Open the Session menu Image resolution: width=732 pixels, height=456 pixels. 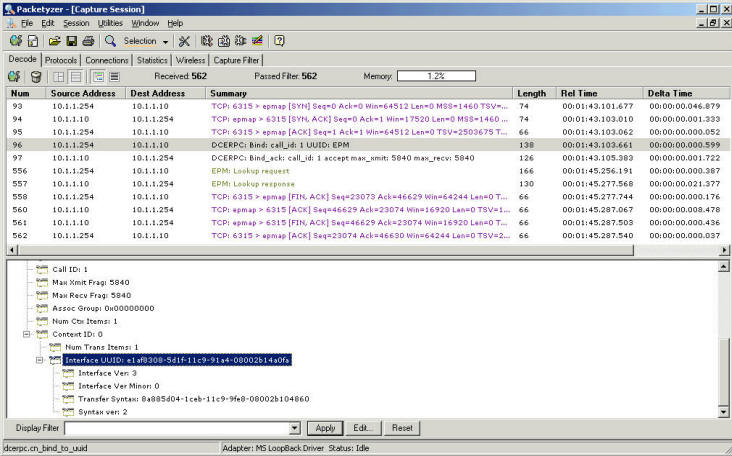point(76,23)
